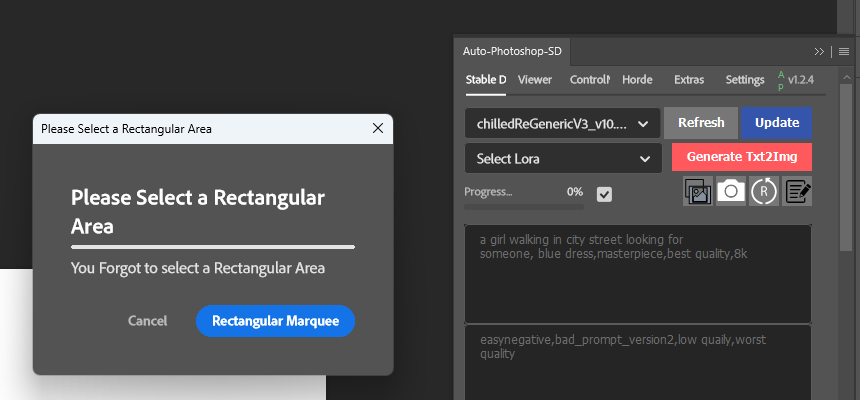Click the blue Update button
This screenshot has width=860, height=400.
point(777,123)
